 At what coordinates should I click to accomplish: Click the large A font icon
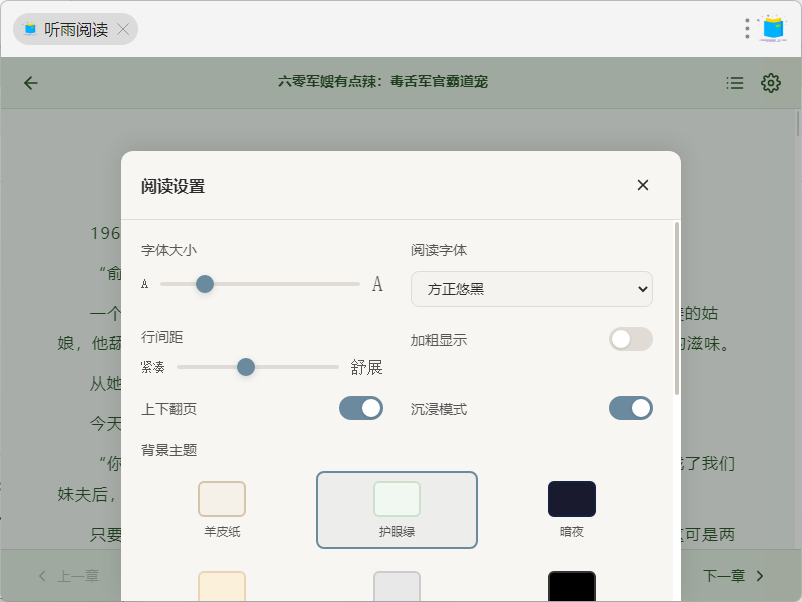point(377,283)
